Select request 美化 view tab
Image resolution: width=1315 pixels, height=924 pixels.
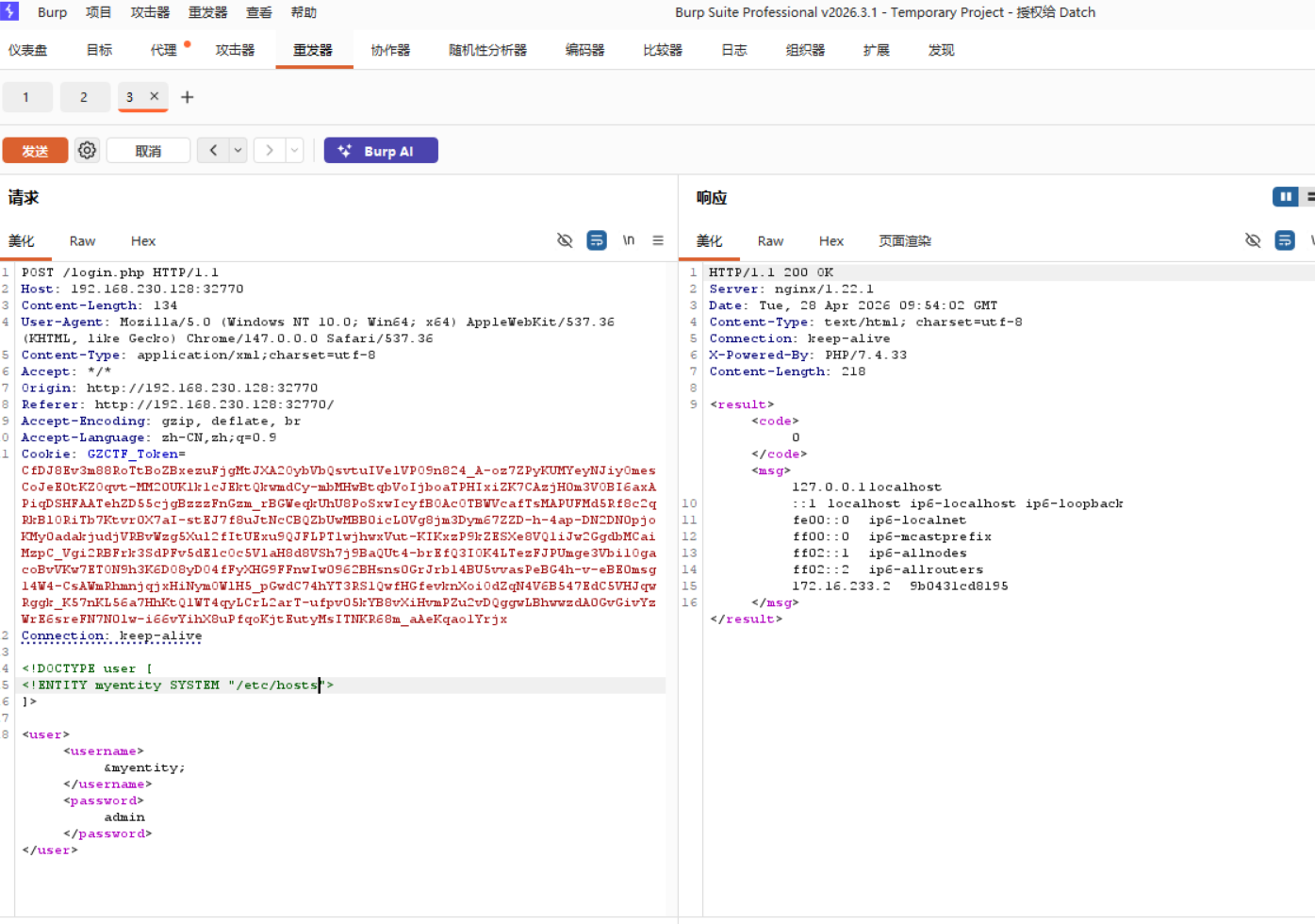(x=22, y=241)
